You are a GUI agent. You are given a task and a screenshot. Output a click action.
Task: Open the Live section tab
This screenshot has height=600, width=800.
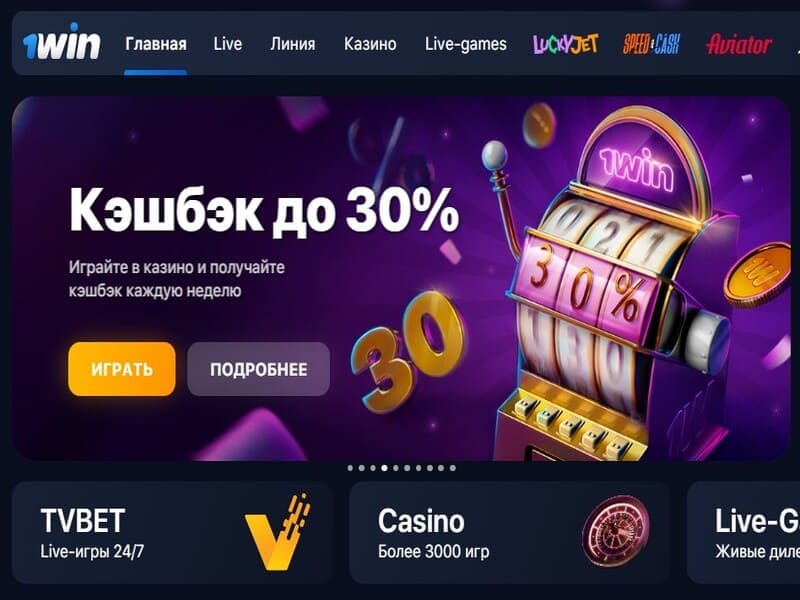(x=228, y=44)
